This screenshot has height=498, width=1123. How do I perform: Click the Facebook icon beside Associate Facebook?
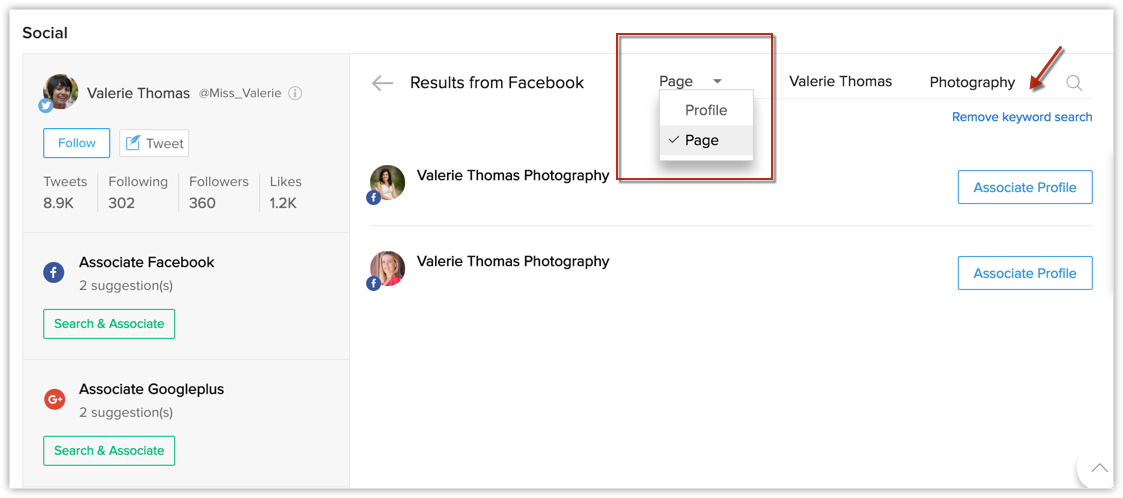(x=54, y=272)
